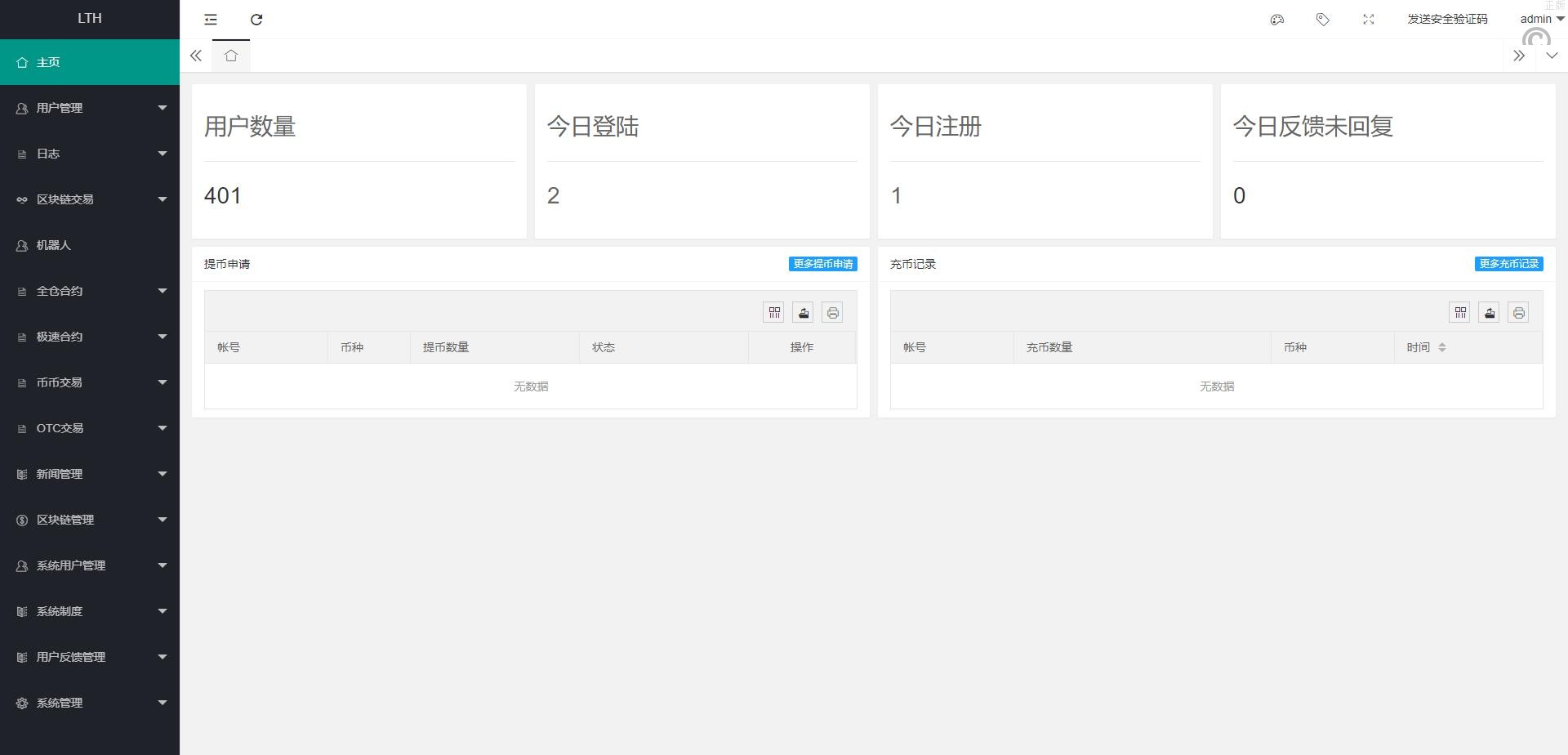Expand the 系统管理 sidebar menu
Viewport: 1568px width, 755px height.
(90, 703)
